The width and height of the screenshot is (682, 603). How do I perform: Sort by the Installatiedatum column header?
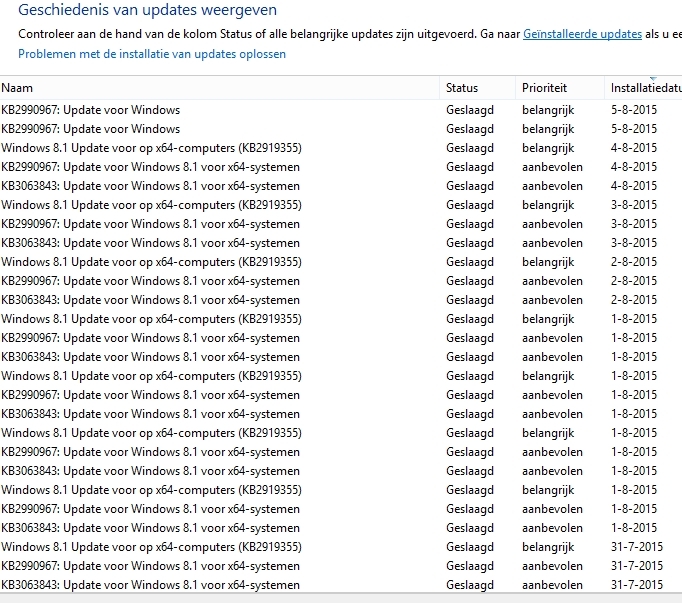coord(643,88)
